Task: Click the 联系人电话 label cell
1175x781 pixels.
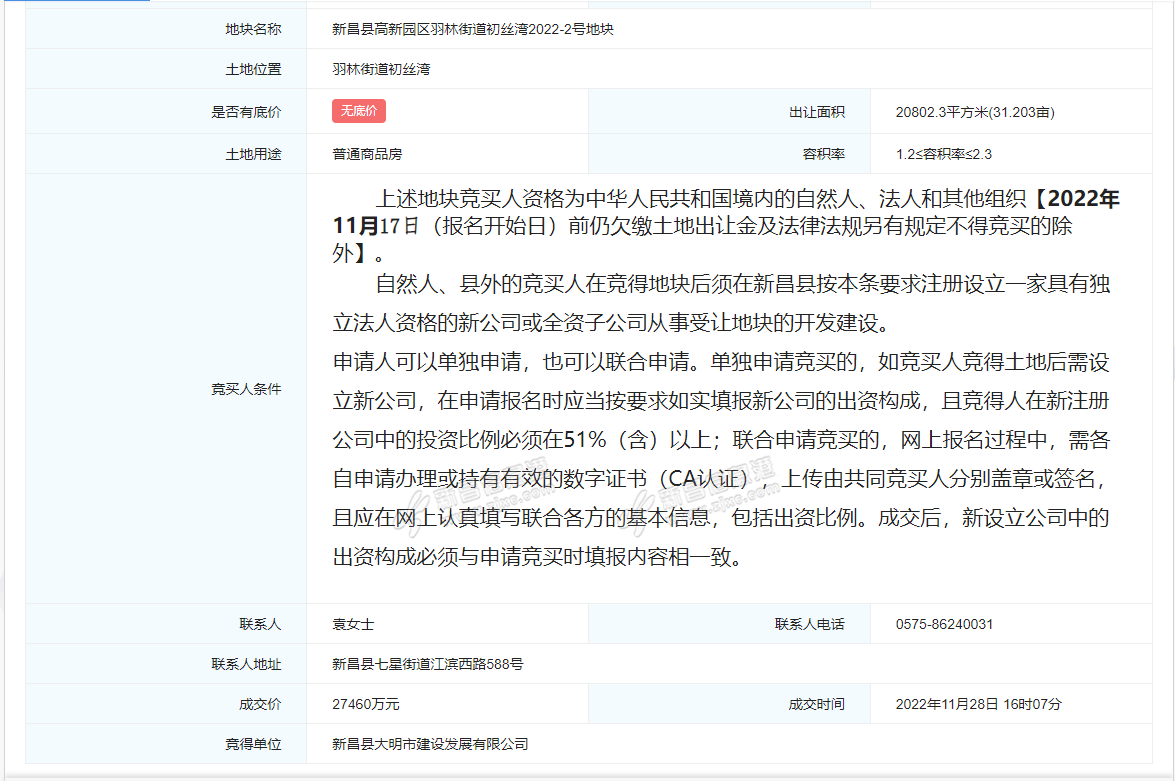Action: (x=729, y=624)
